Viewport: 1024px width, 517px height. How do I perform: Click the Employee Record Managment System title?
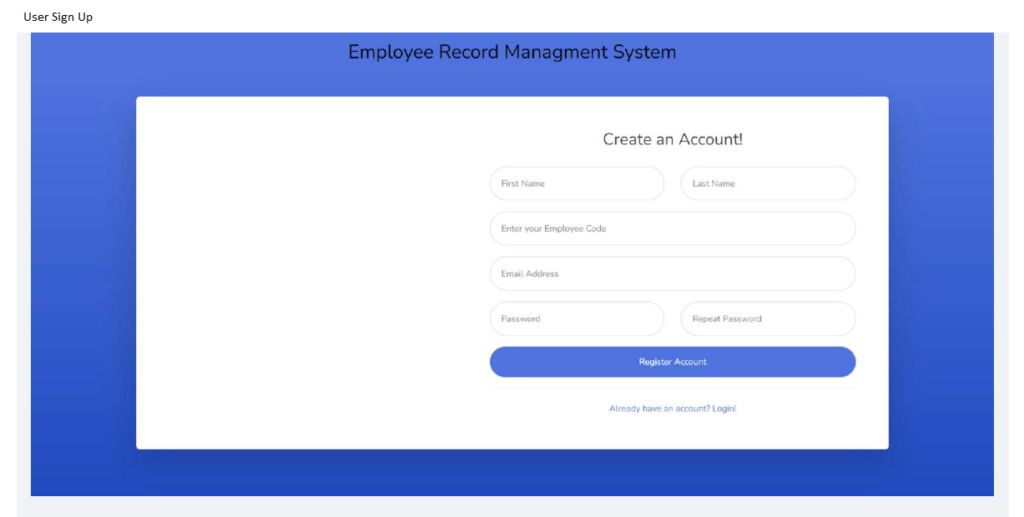pyautogui.click(x=512, y=52)
